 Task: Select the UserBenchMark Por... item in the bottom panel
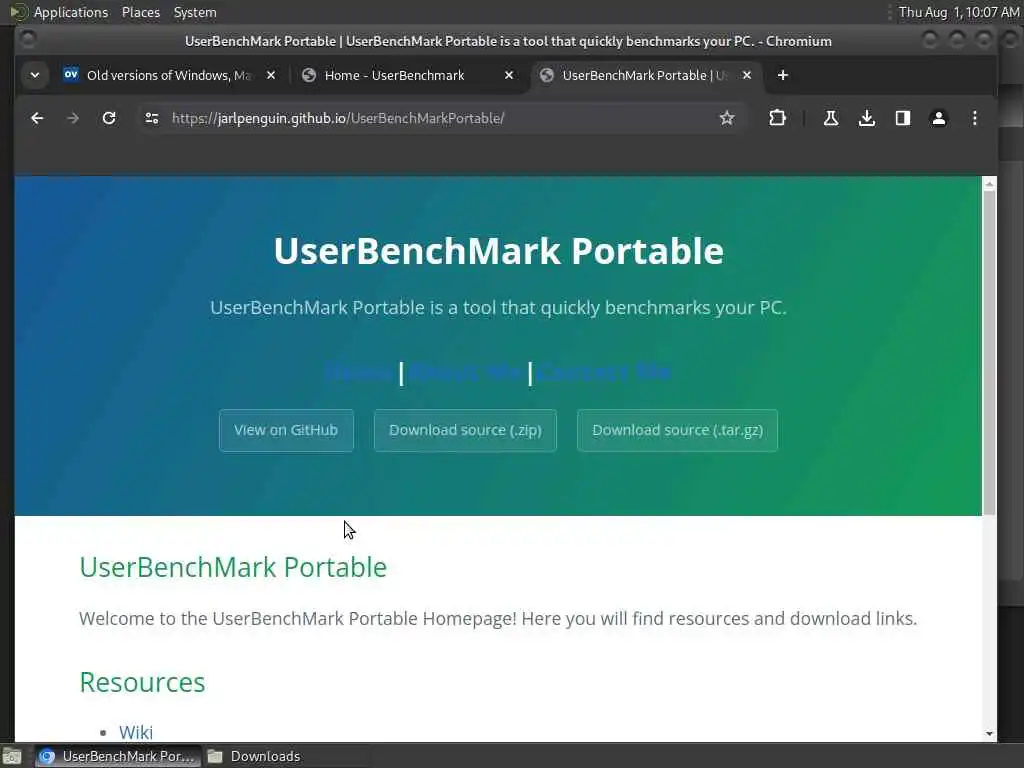[118, 756]
